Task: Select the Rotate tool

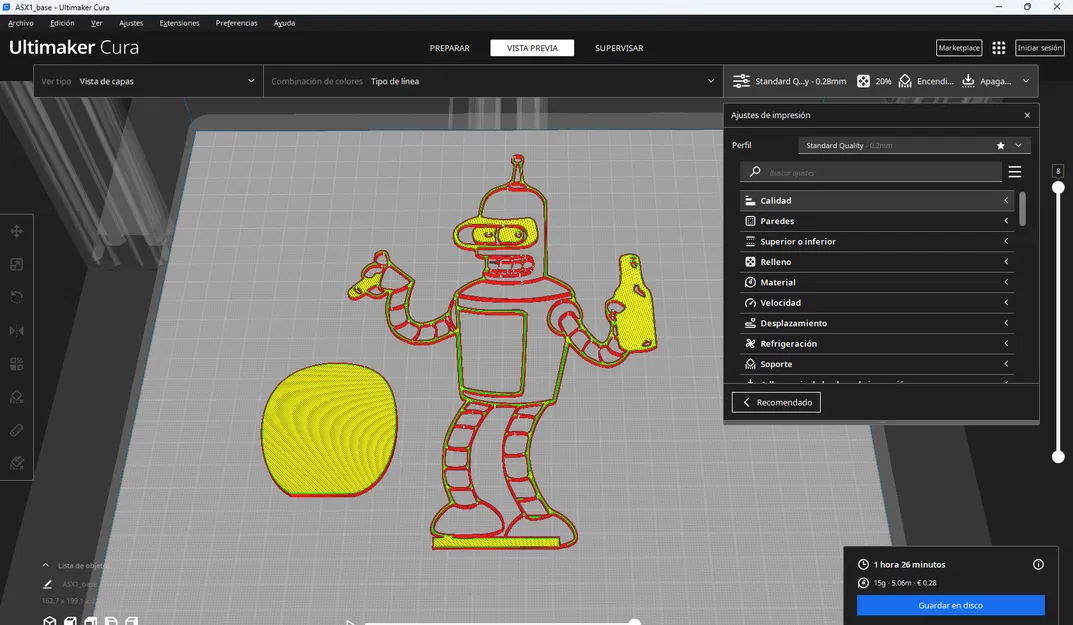Action: 16,296
